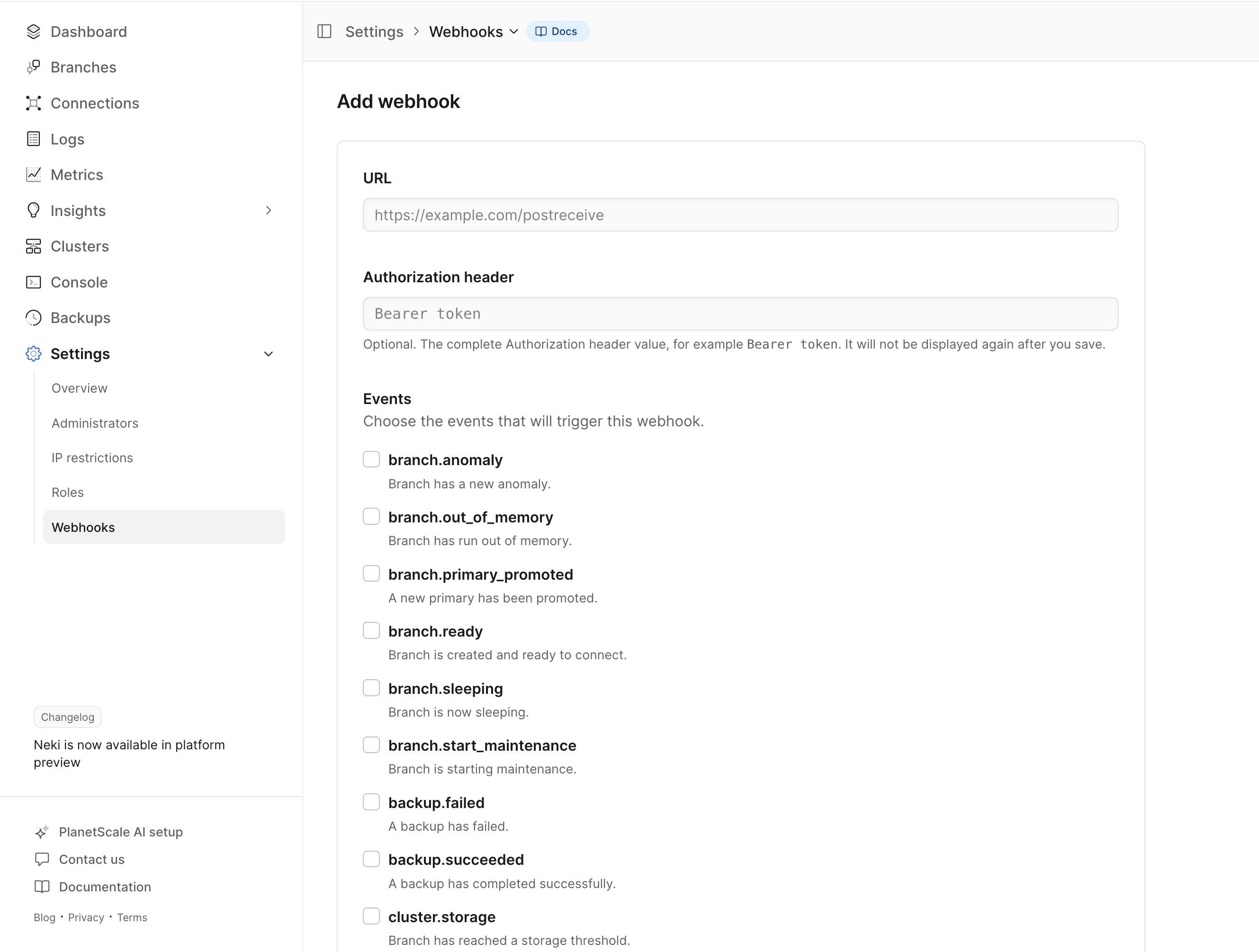This screenshot has height=952, width=1259.
Task: Toggle the backup.failed checkbox
Action: pos(371,802)
